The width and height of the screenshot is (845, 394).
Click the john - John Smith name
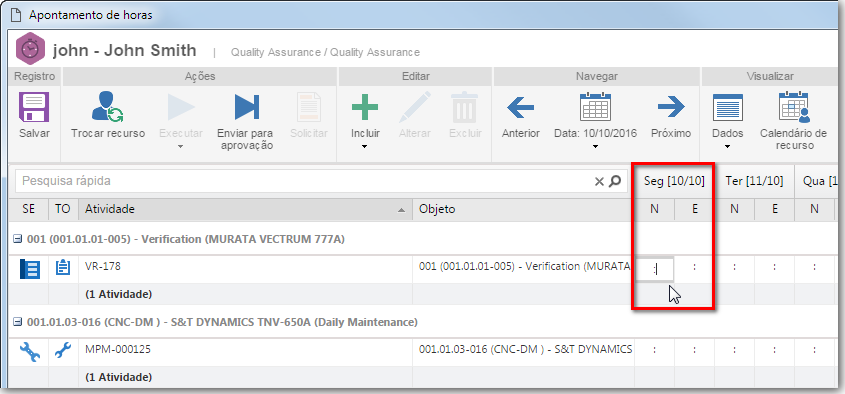tap(124, 50)
